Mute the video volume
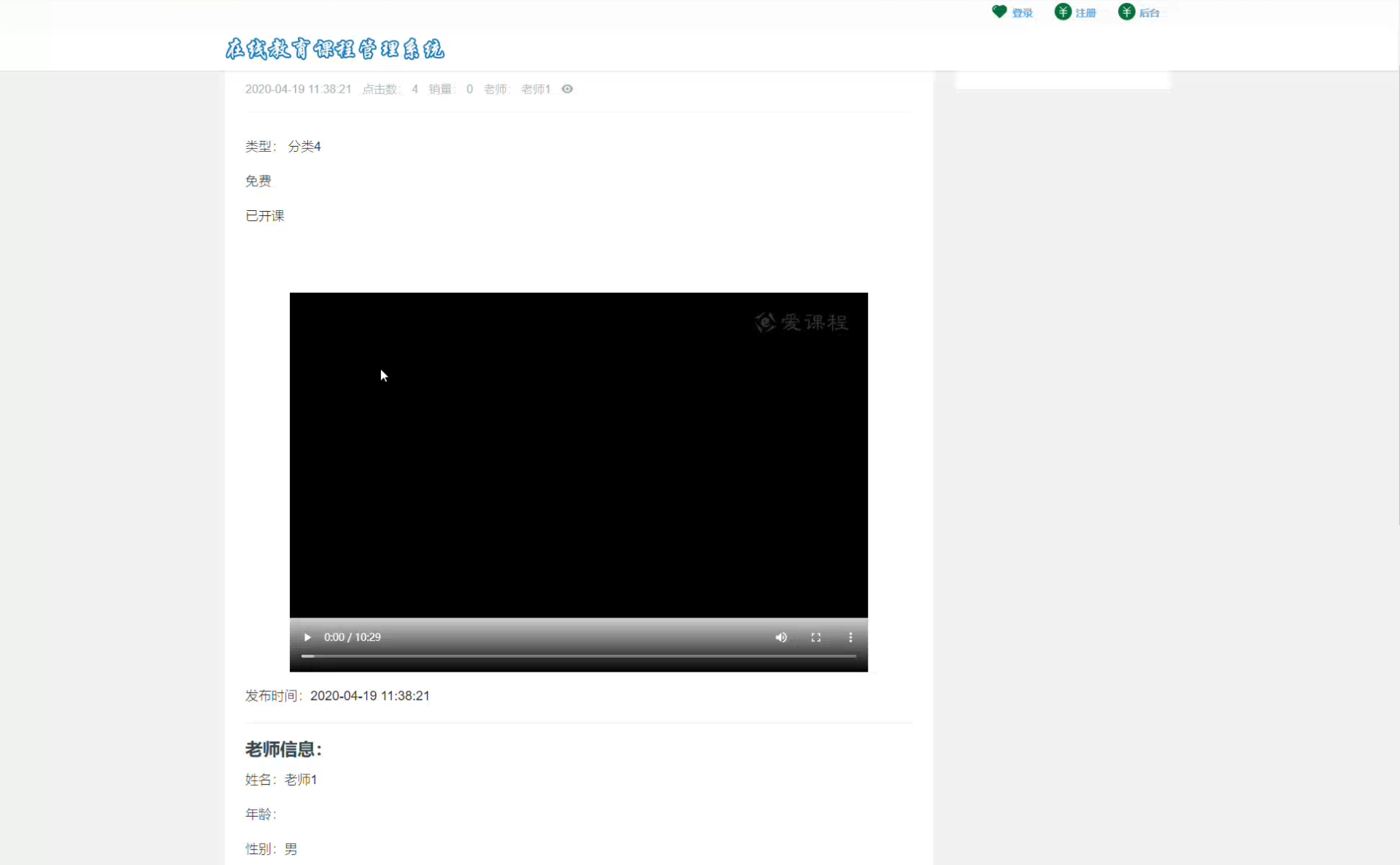Screen dimensions: 1400x865 click(781, 637)
